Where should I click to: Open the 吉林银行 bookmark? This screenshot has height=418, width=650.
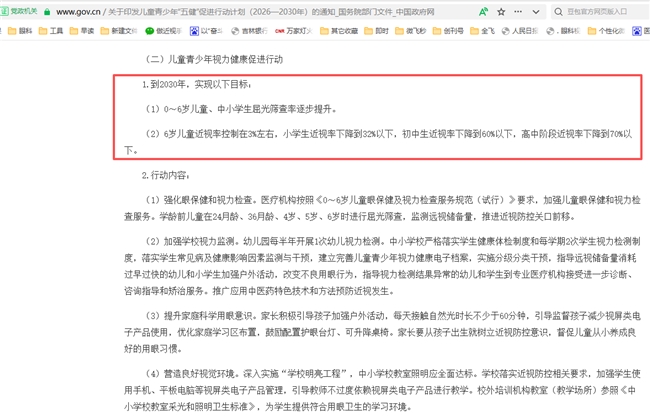[x=249, y=31]
